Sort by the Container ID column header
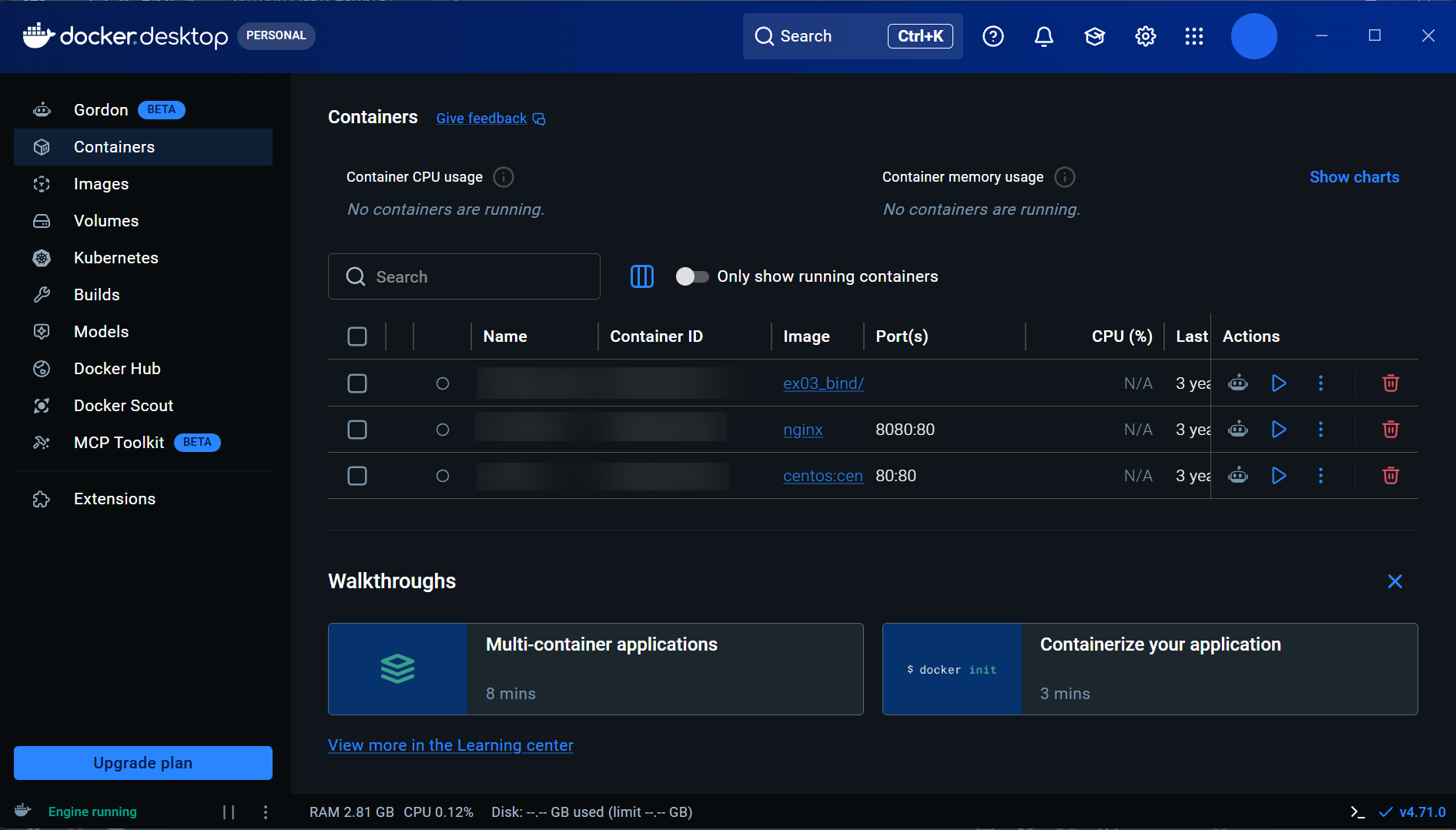Image resolution: width=1456 pixels, height=830 pixels. click(x=656, y=336)
